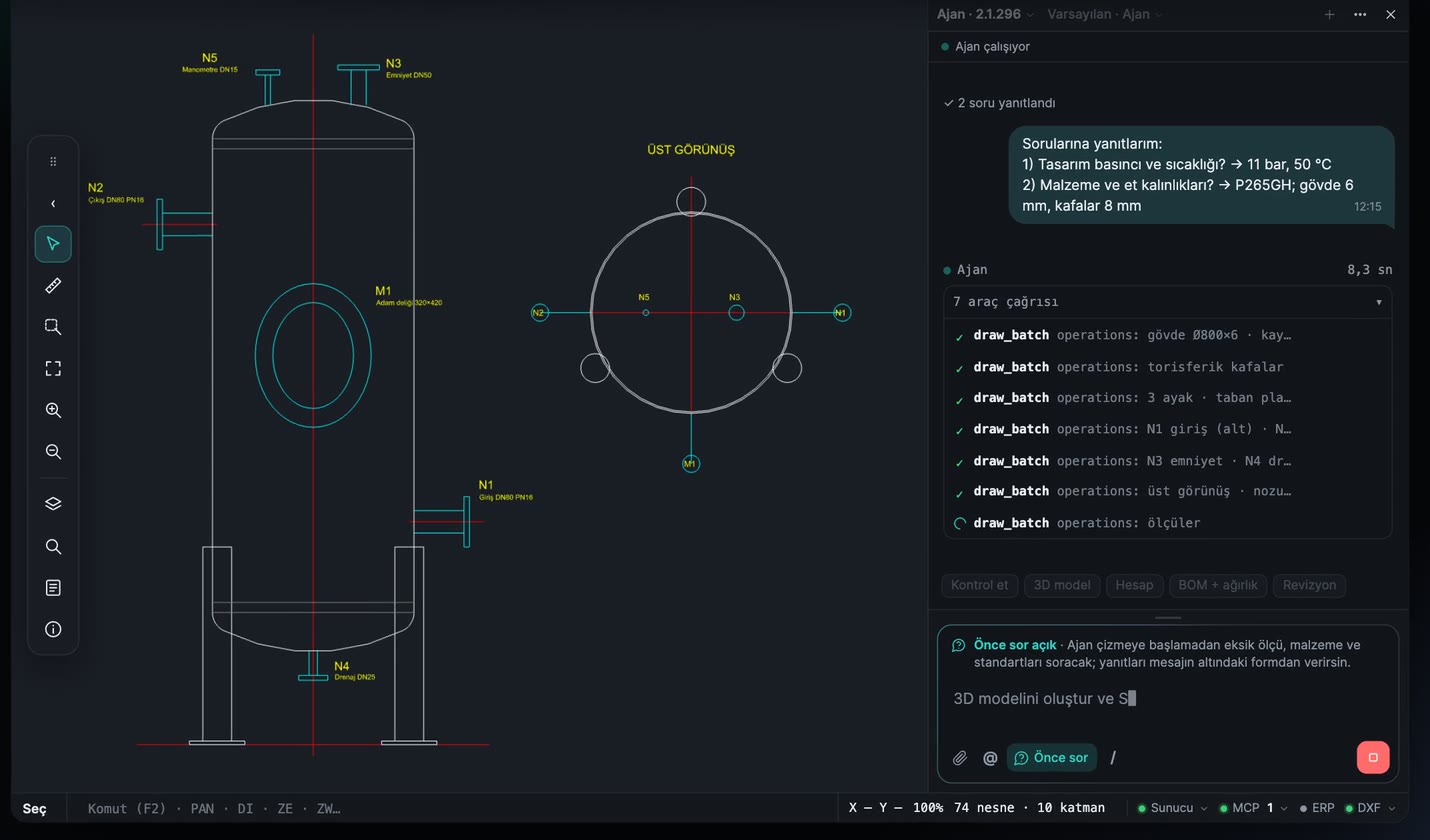
Task: Show drawing info icon
Action: (x=53, y=630)
